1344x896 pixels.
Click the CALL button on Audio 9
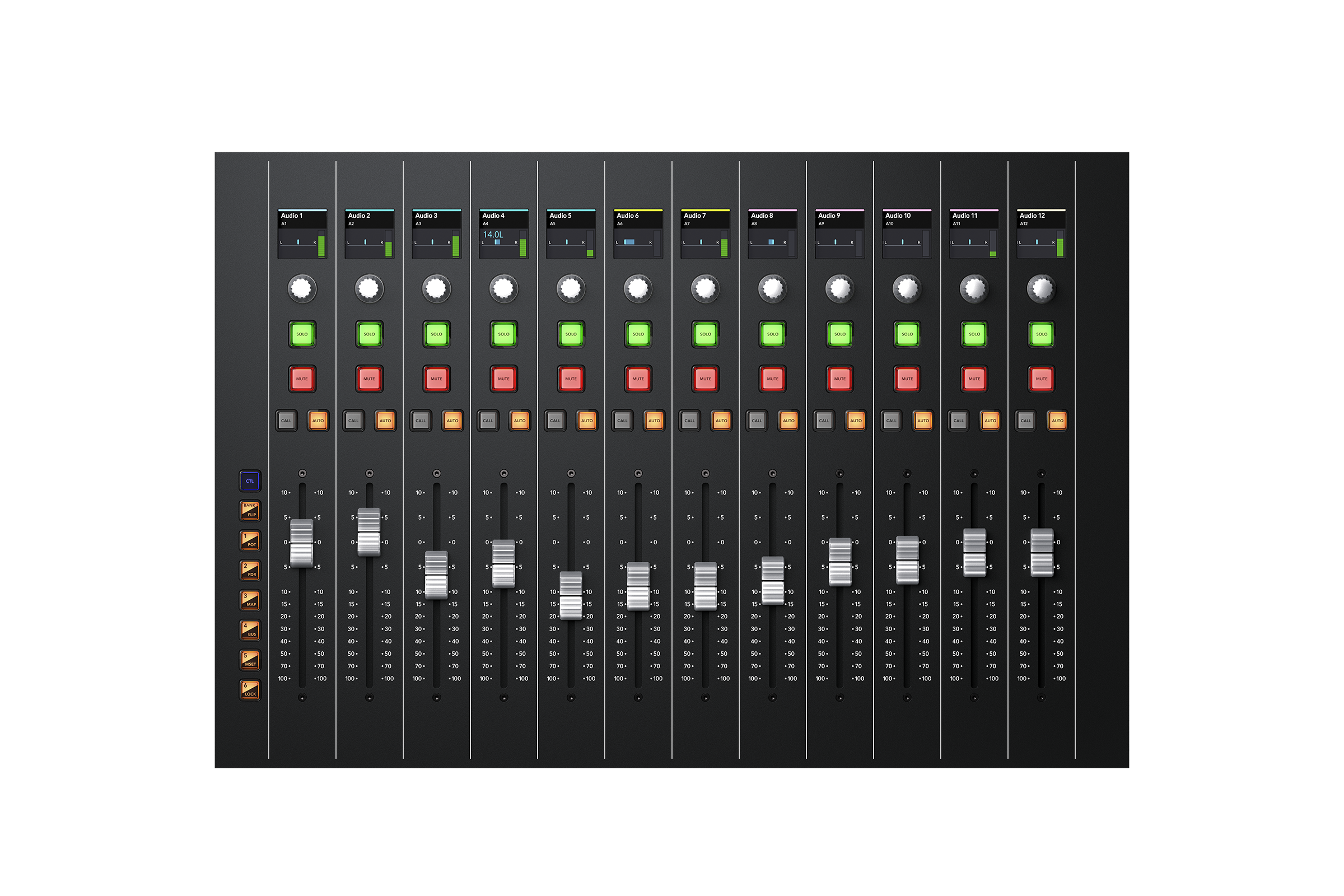(x=824, y=421)
